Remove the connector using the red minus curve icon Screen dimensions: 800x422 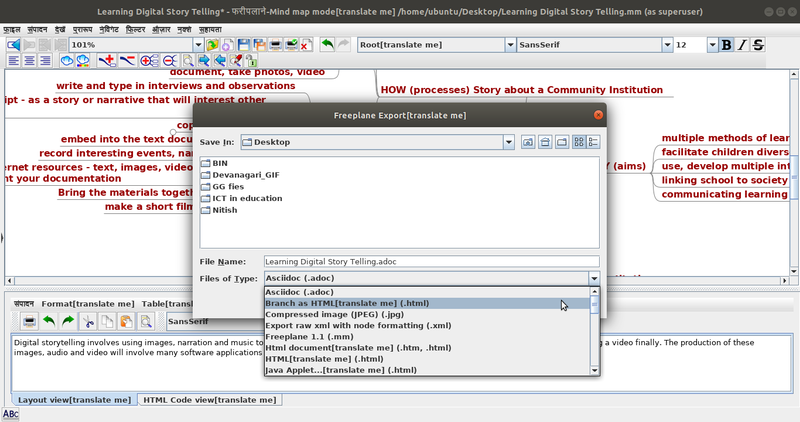pyautogui.click(x=127, y=61)
